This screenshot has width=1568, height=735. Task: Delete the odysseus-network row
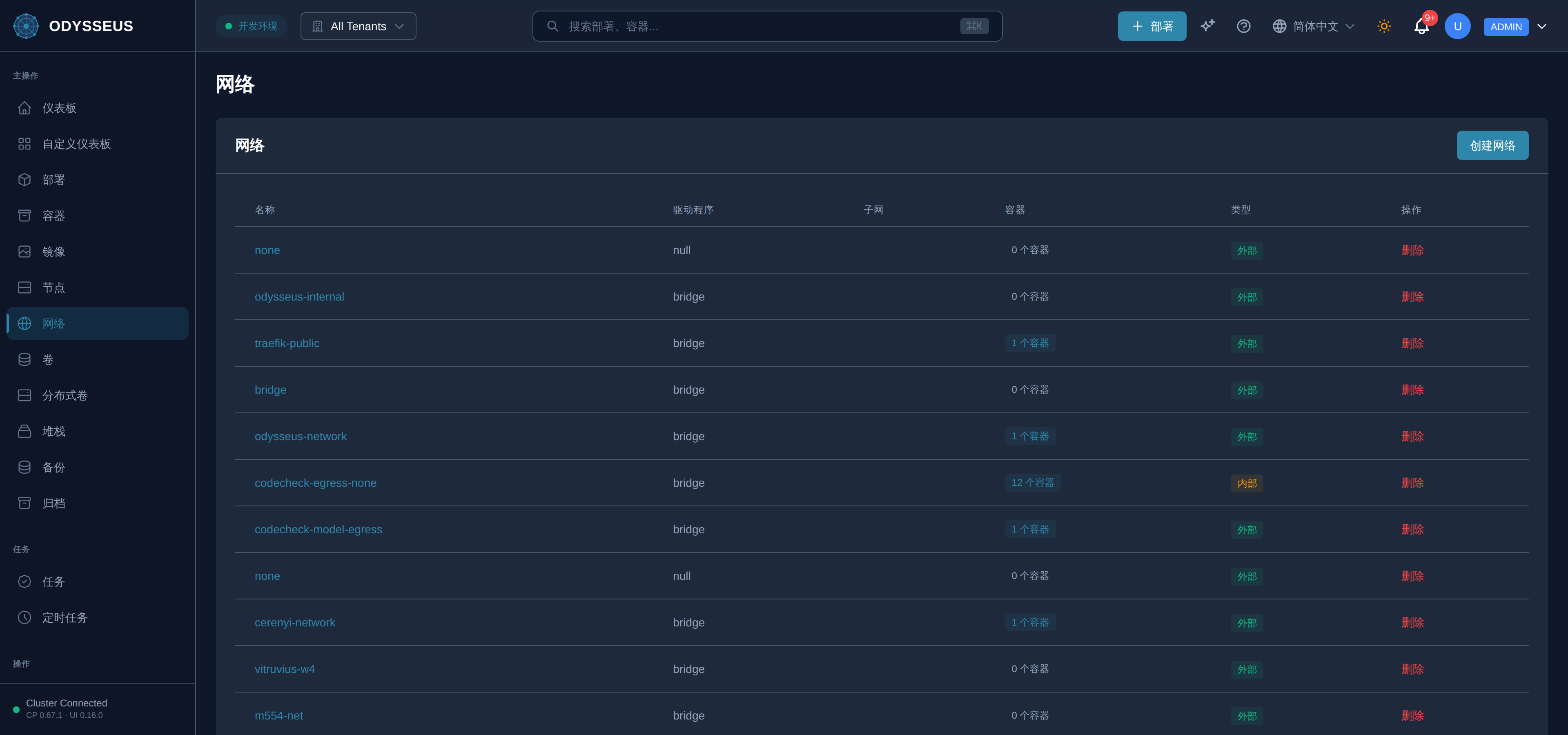coord(1412,436)
